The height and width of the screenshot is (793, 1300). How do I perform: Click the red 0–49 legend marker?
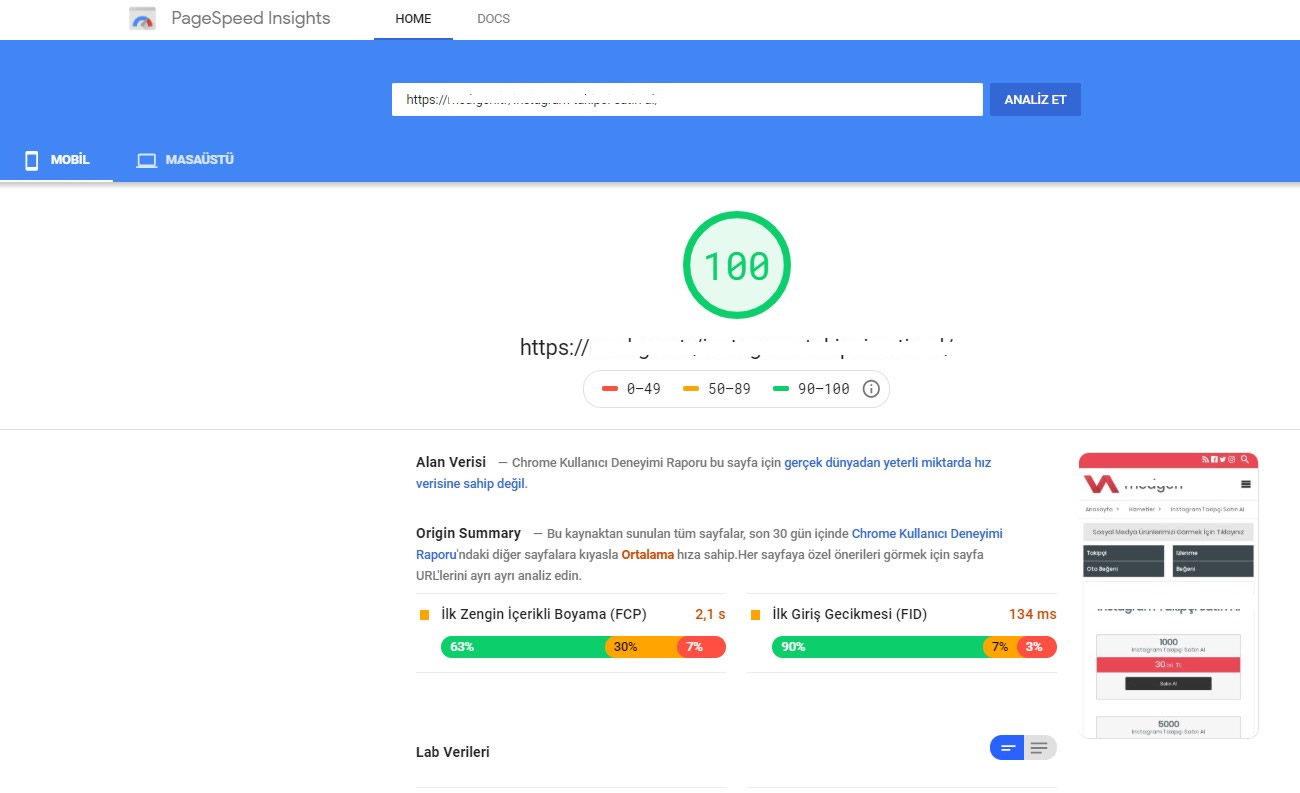coord(610,389)
